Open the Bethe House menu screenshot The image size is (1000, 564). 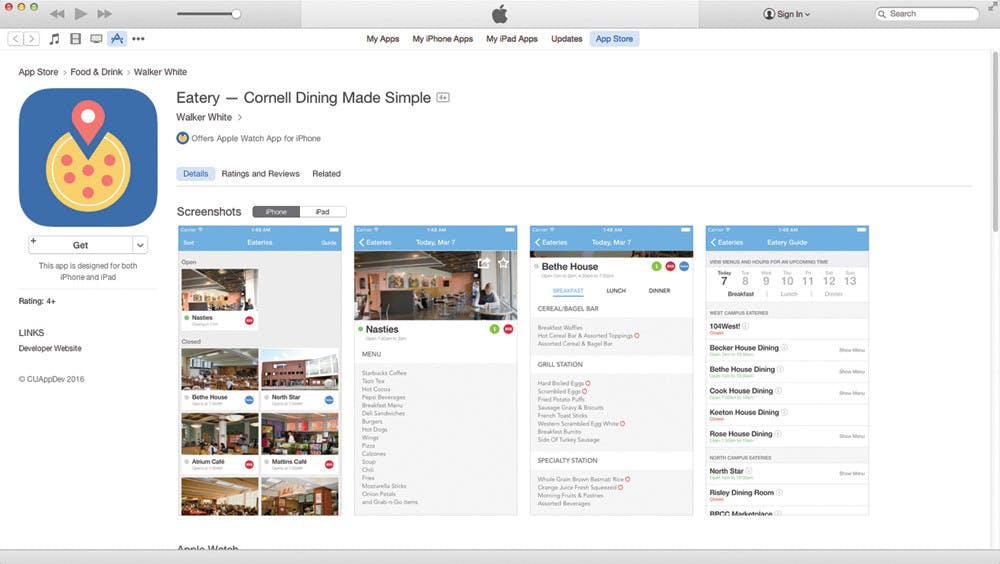(x=611, y=371)
